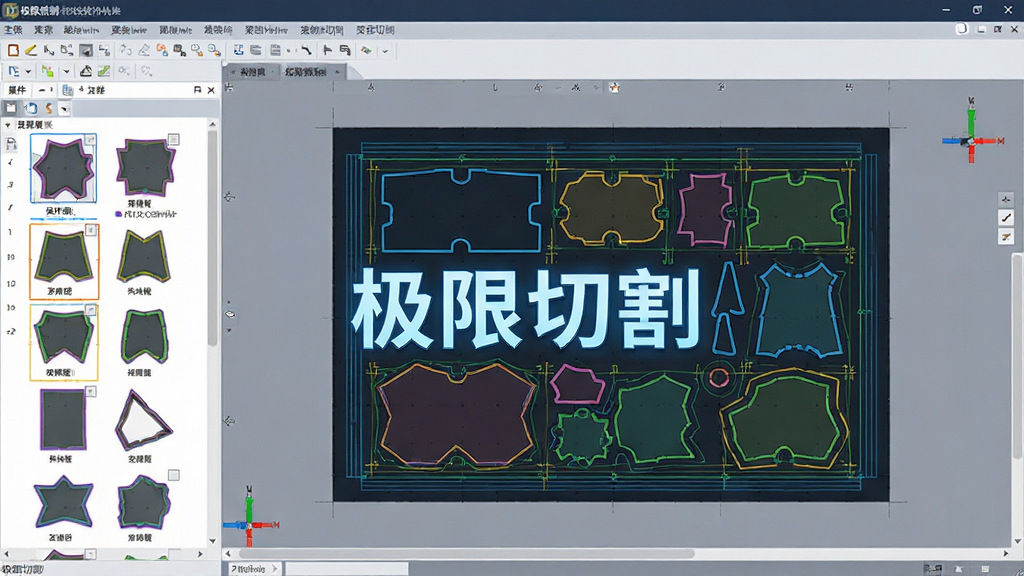Toggle the checkbox above the jagged thumbnail in the bottom-right

pyautogui.click(x=173, y=475)
